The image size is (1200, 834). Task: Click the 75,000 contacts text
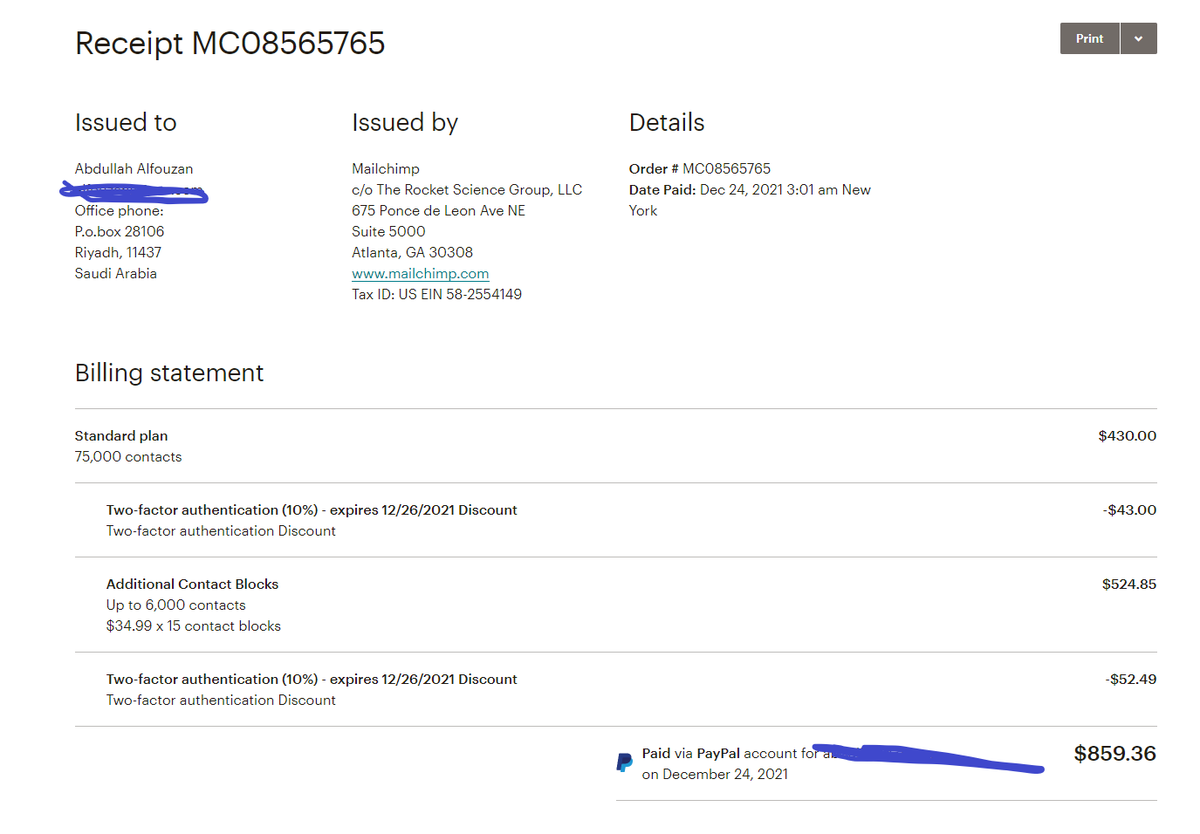coord(128,456)
